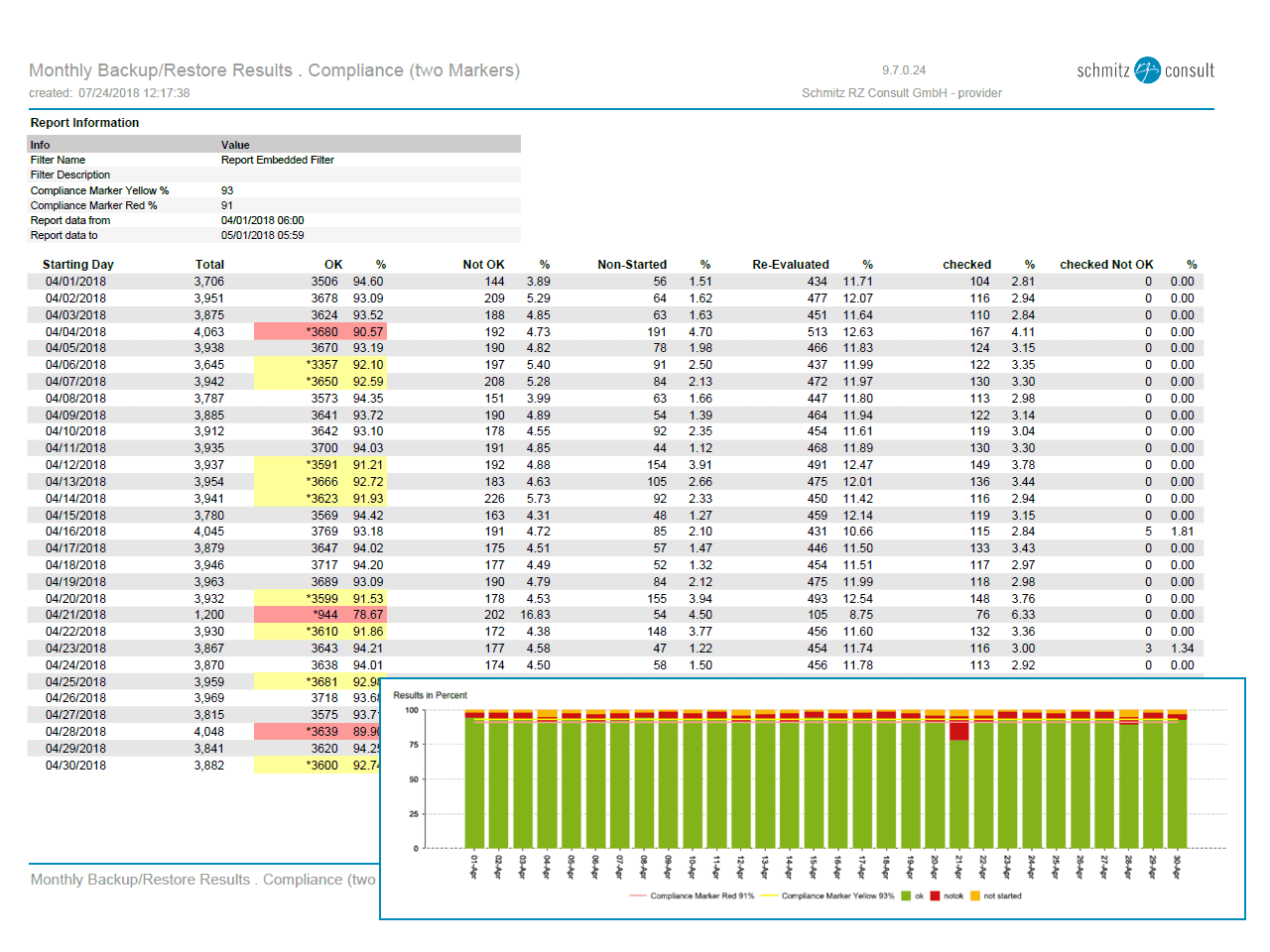The height and width of the screenshot is (952, 1270).
Task: Click the 'checked Not OK' column header
Action: (x=1106, y=265)
